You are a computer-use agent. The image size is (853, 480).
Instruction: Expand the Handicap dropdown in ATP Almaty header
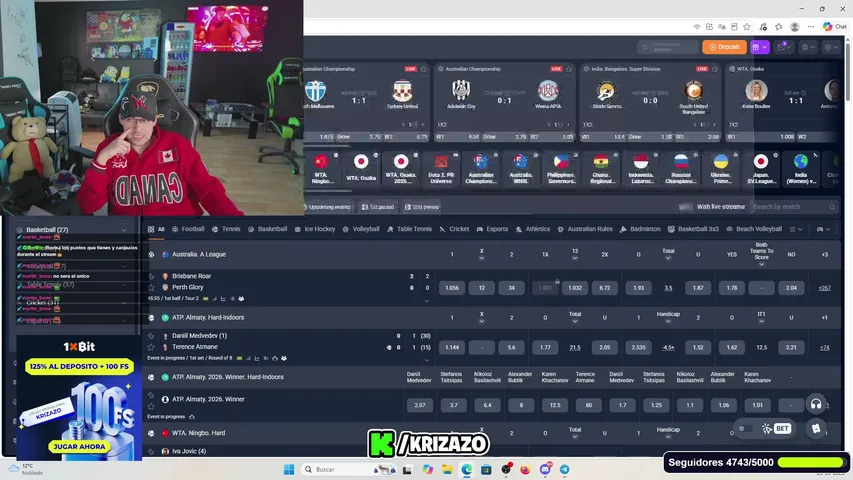[x=668, y=321]
